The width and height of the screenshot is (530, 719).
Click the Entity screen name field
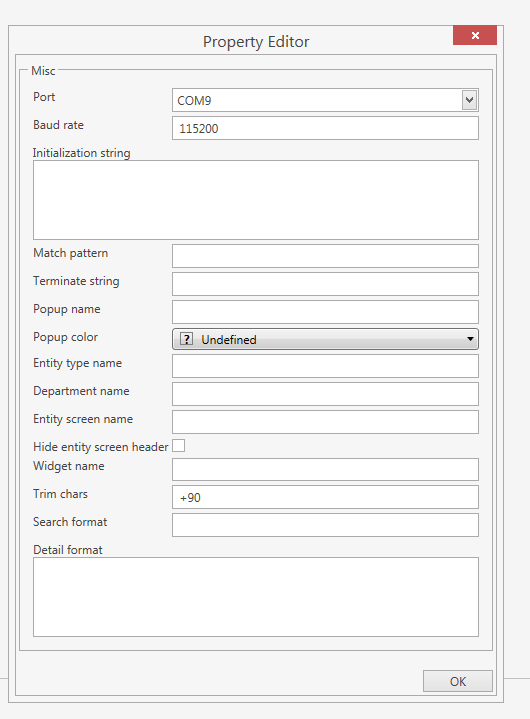[x=326, y=422]
